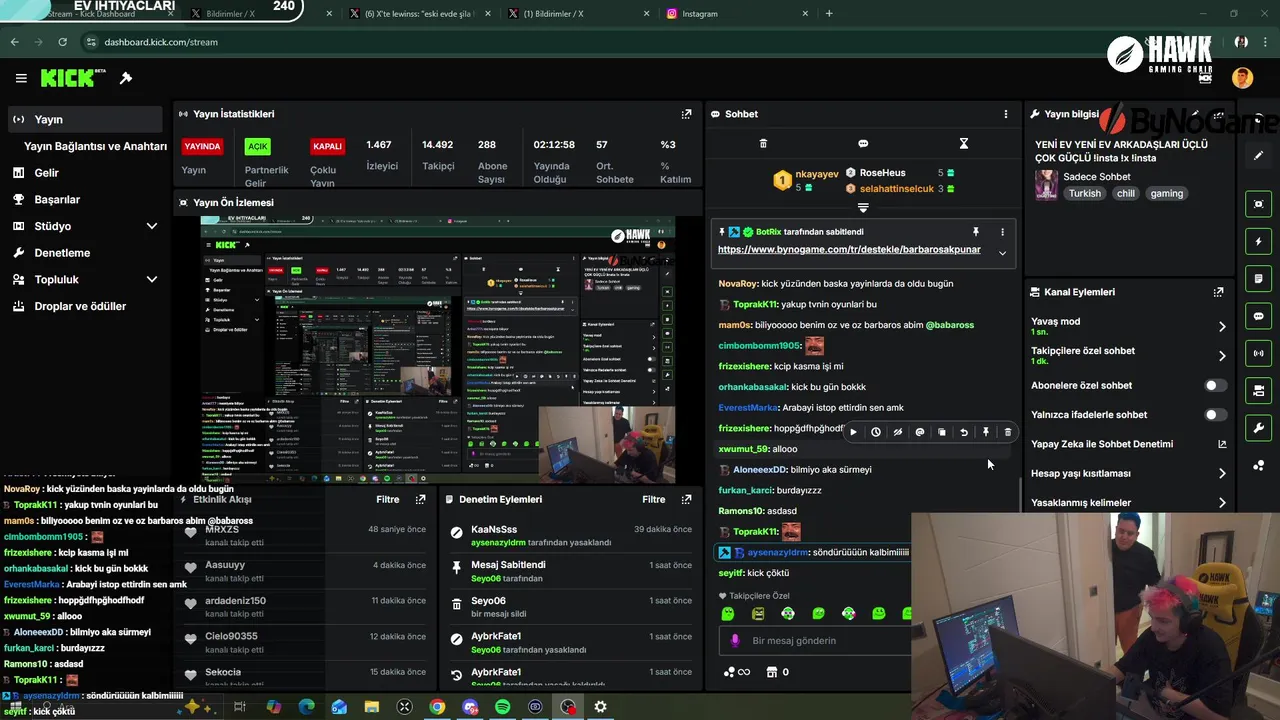Reload the dashboard.kick.com page
This screenshot has height=720, width=1280.
(62, 42)
